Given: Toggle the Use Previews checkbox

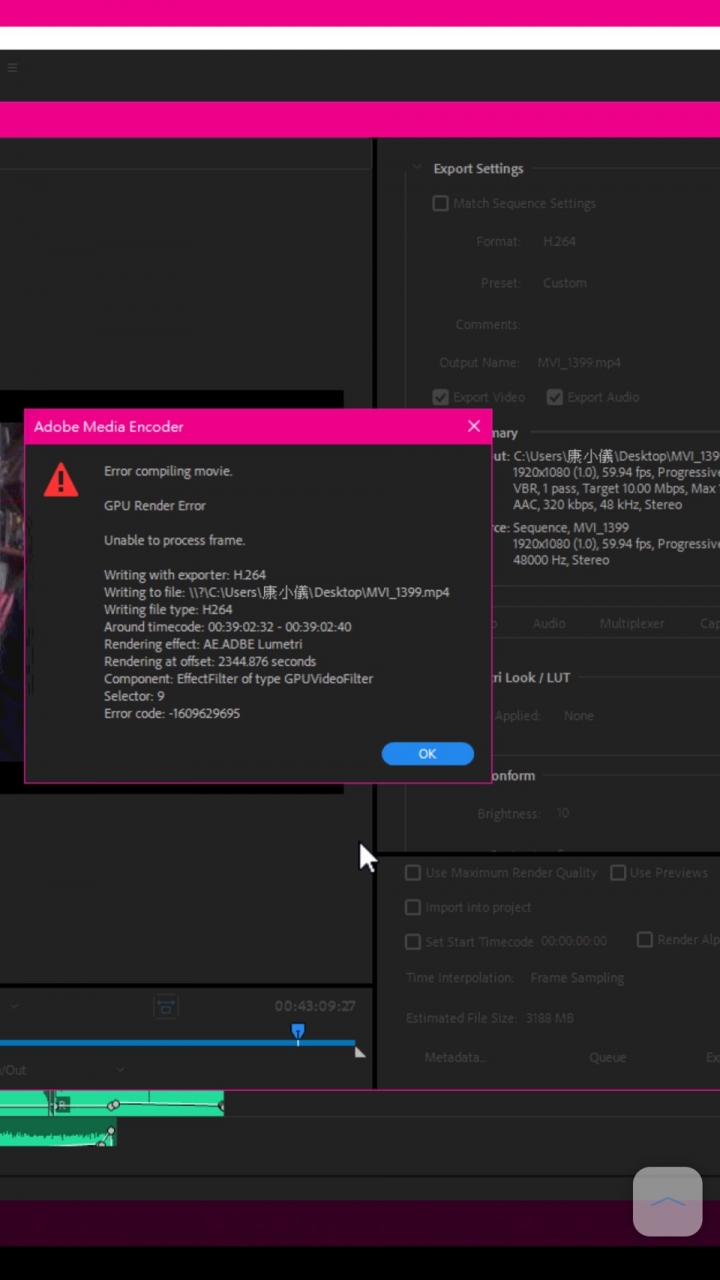Looking at the screenshot, I should coord(618,873).
